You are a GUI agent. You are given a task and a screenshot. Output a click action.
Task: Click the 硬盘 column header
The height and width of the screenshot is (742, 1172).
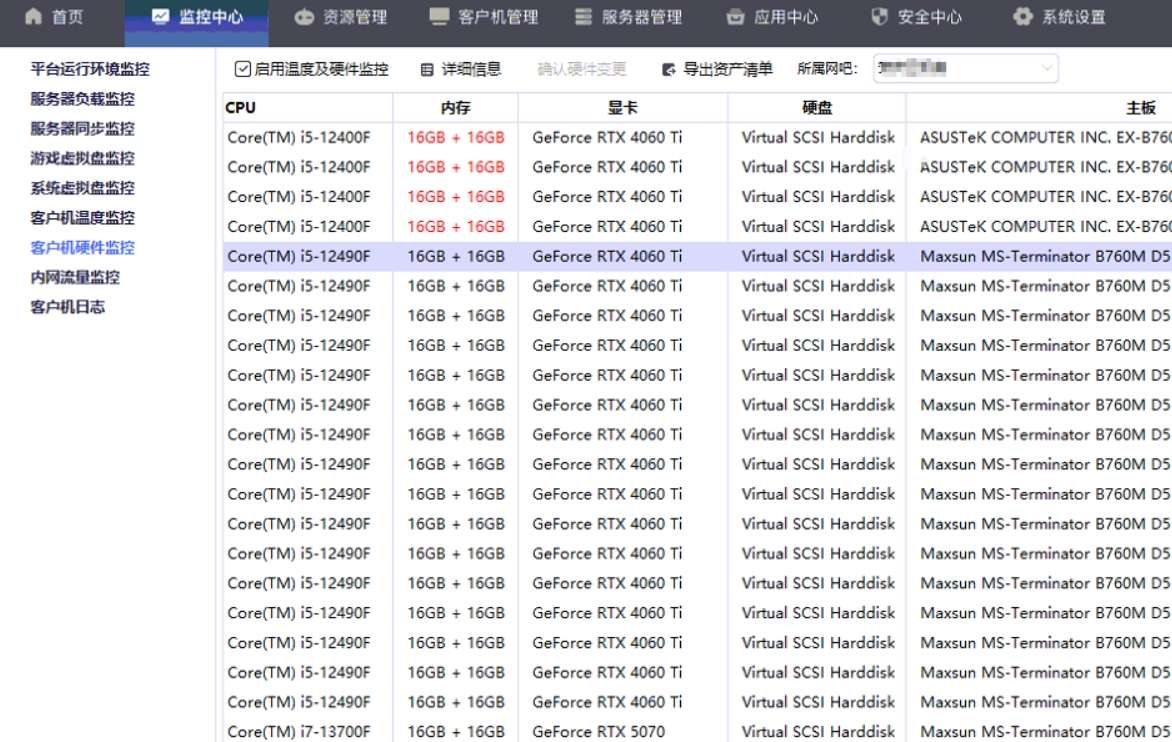tap(817, 108)
